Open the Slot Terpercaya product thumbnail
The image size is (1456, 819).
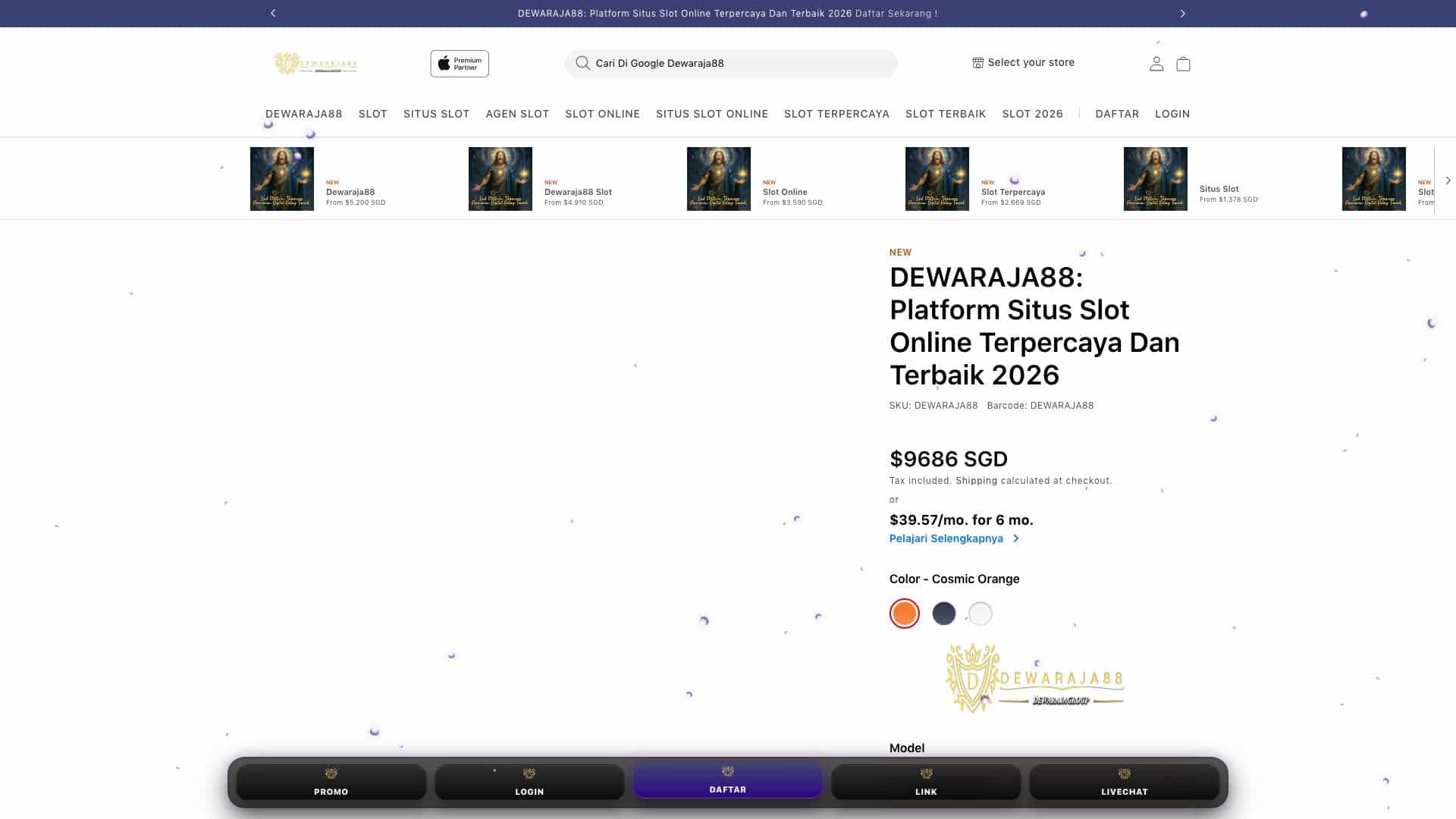click(x=937, y=179)
